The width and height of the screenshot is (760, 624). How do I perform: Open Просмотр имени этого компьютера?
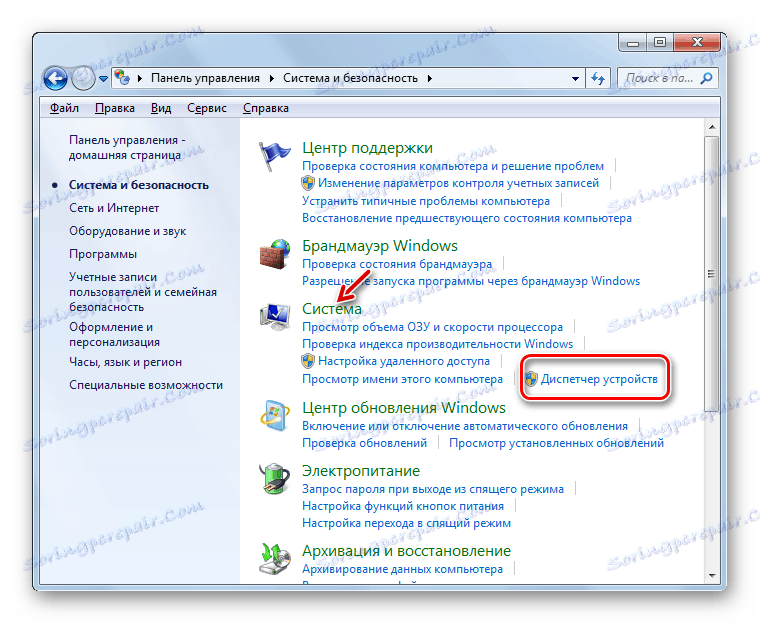tap(402, 379)
